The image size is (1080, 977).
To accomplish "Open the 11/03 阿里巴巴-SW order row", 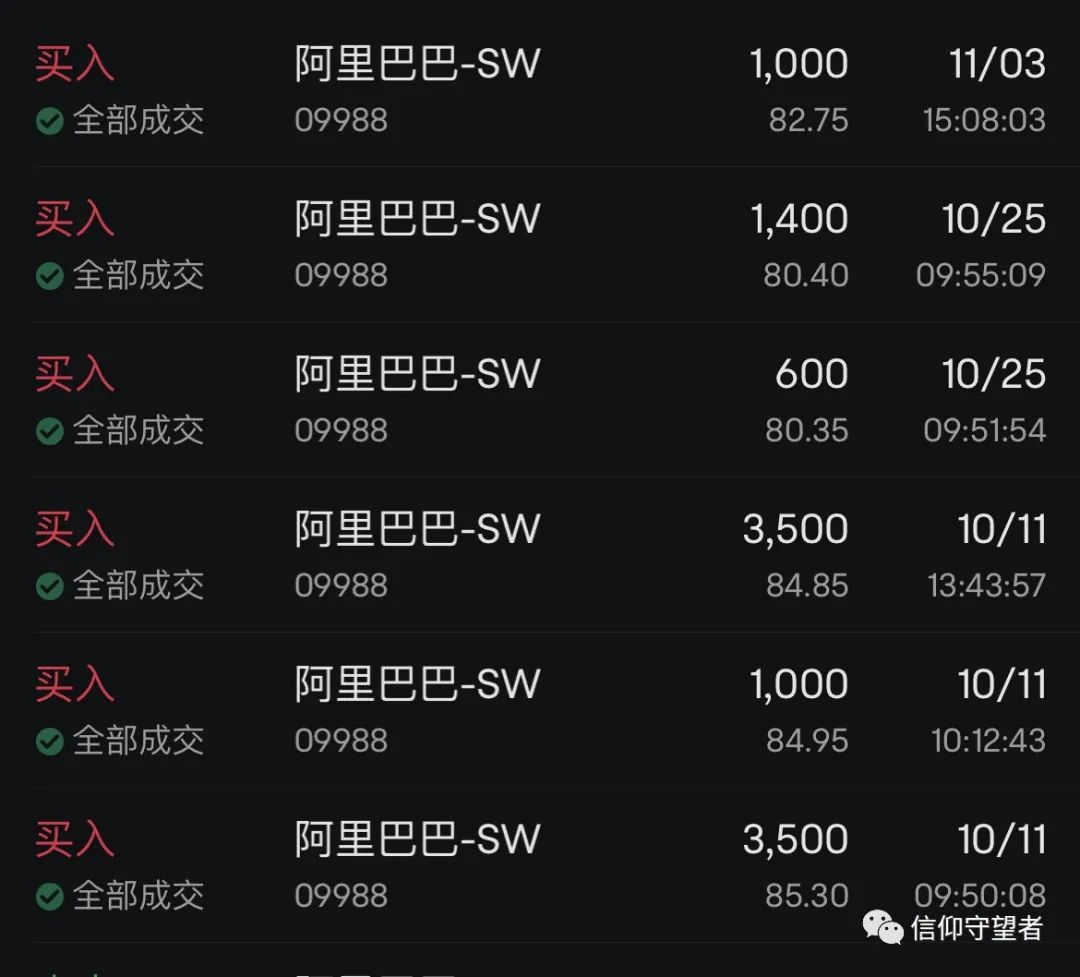I will [x=540, y=90].
